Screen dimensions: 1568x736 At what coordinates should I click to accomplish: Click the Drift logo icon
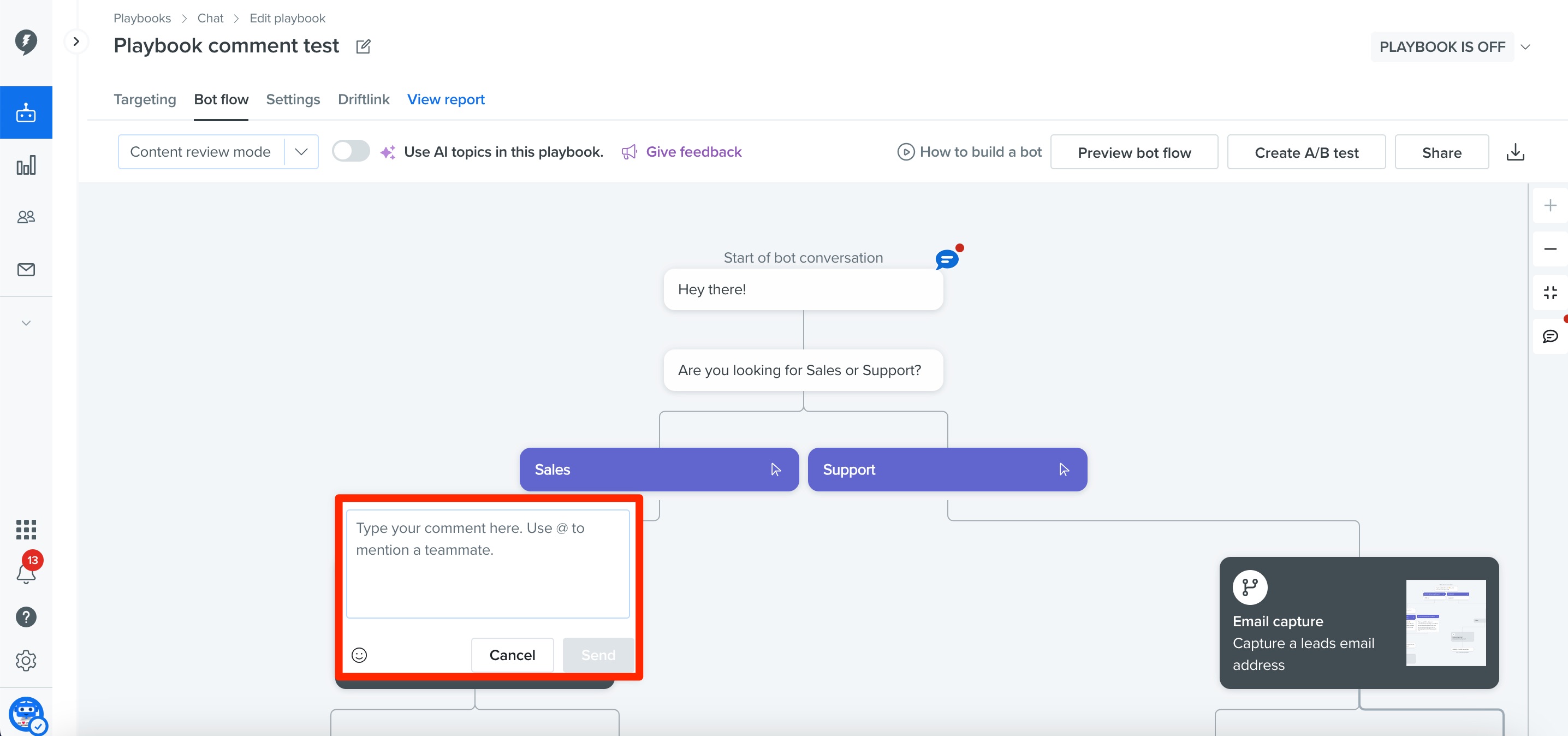point(26,42)
